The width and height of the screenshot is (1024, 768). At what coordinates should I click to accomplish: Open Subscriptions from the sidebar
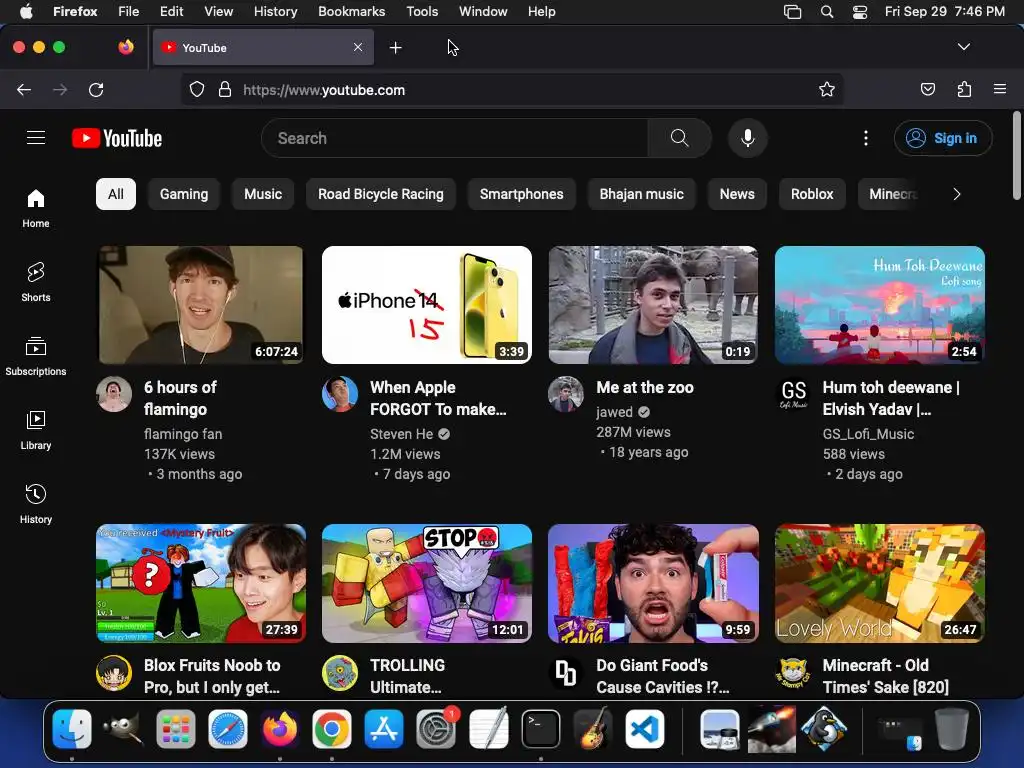click(x=36, y=356)
